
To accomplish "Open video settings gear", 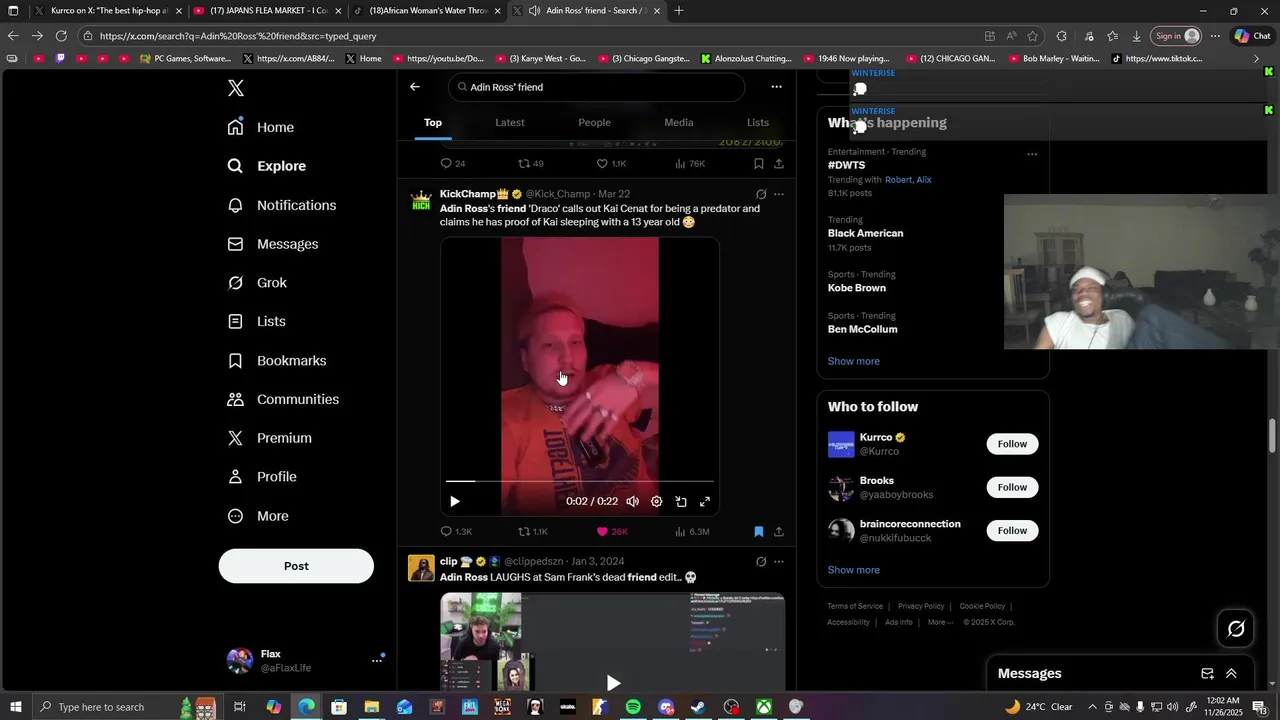I will (x=656, y=502).
